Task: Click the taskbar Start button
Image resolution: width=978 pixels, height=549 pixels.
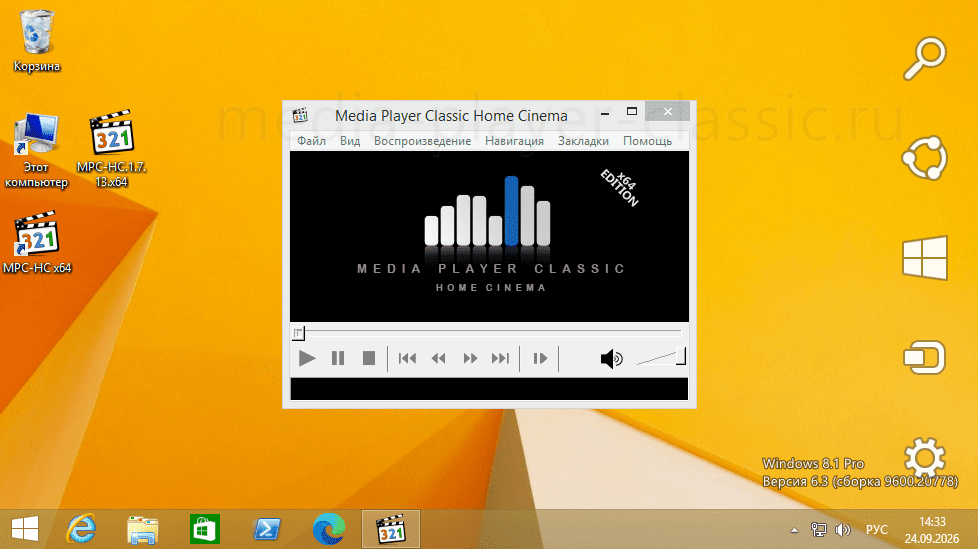Action: 25,529
